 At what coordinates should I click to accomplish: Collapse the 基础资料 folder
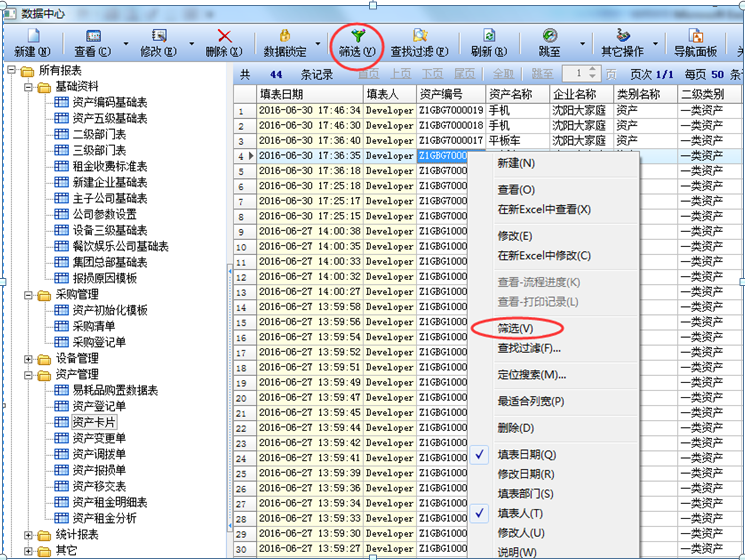(x=29, y=87)
